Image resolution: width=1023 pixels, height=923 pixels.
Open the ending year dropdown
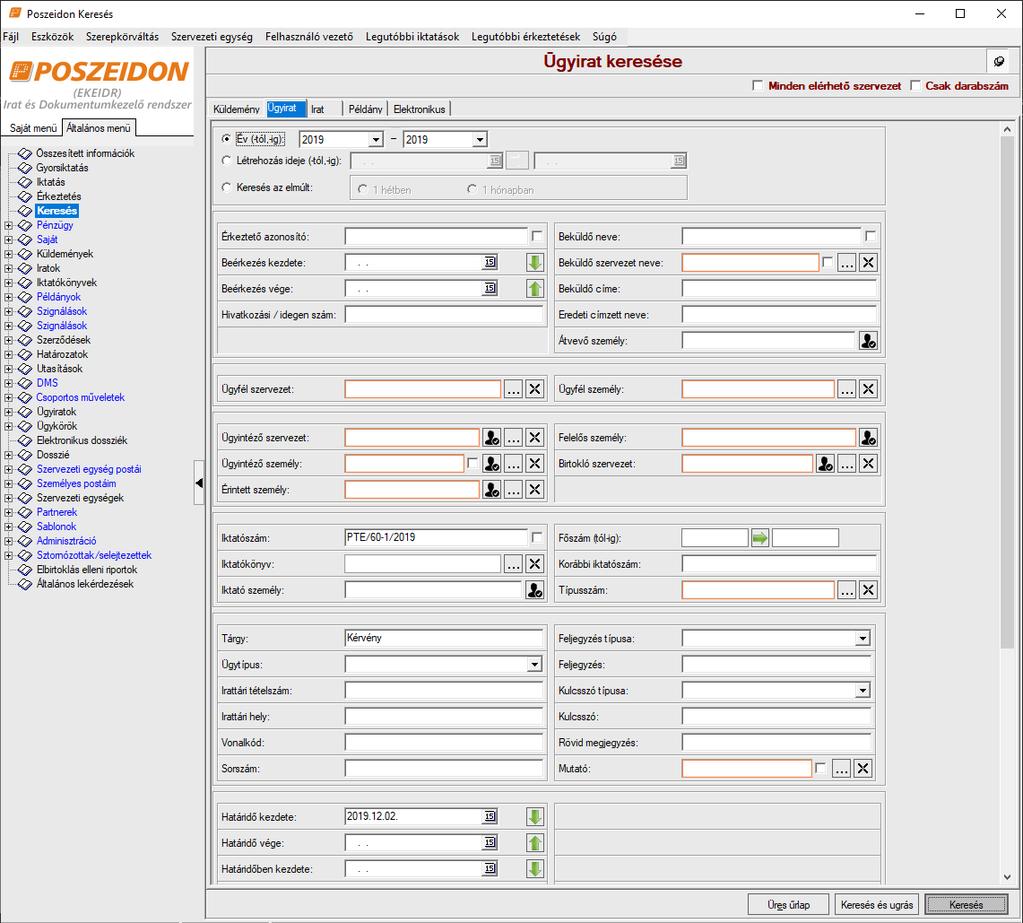[480, 140]
